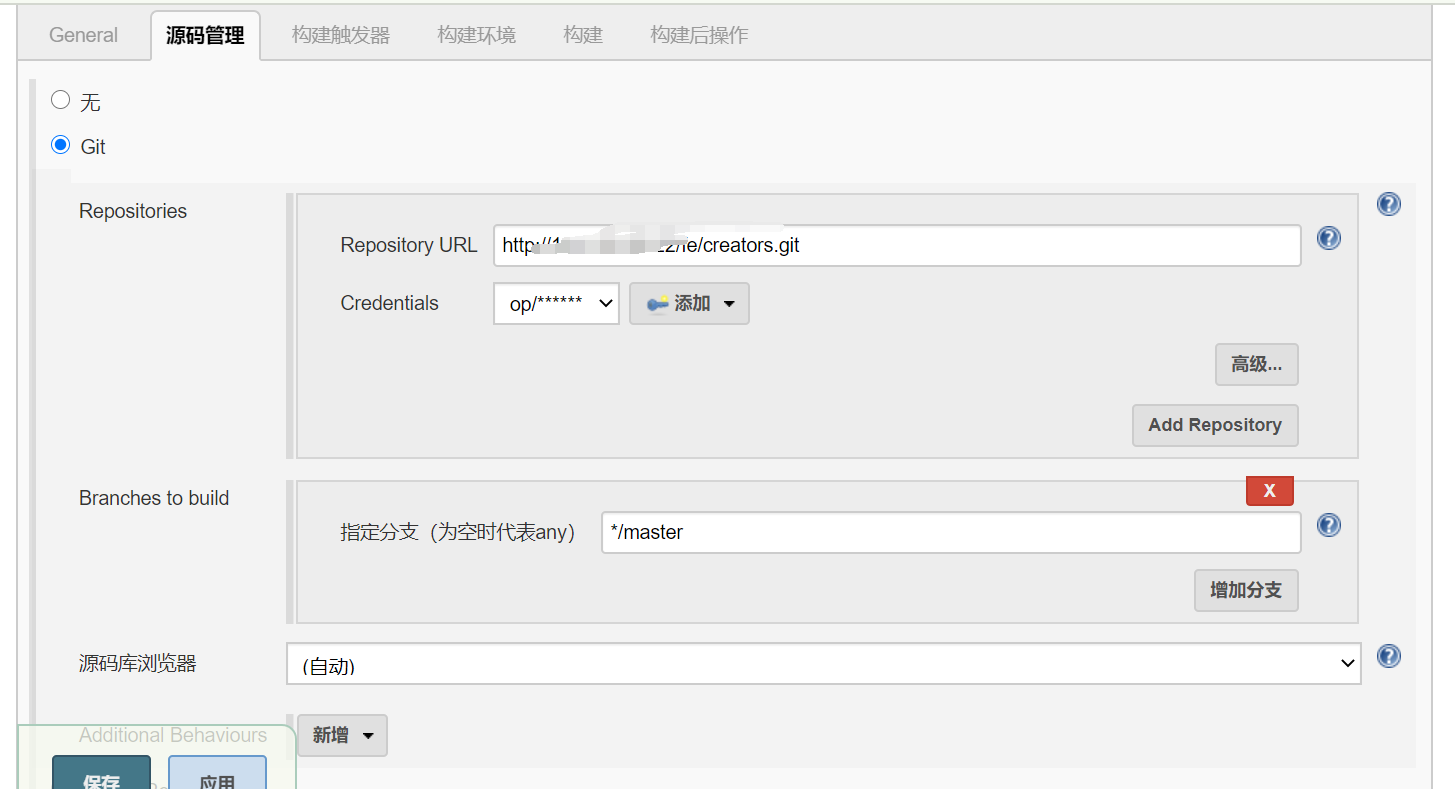Image resolution: width=1455 pixels, height=789 pixels.
Task: Expand the 源码库浏览器 (自动) dropdown
Action: point(823,664)
